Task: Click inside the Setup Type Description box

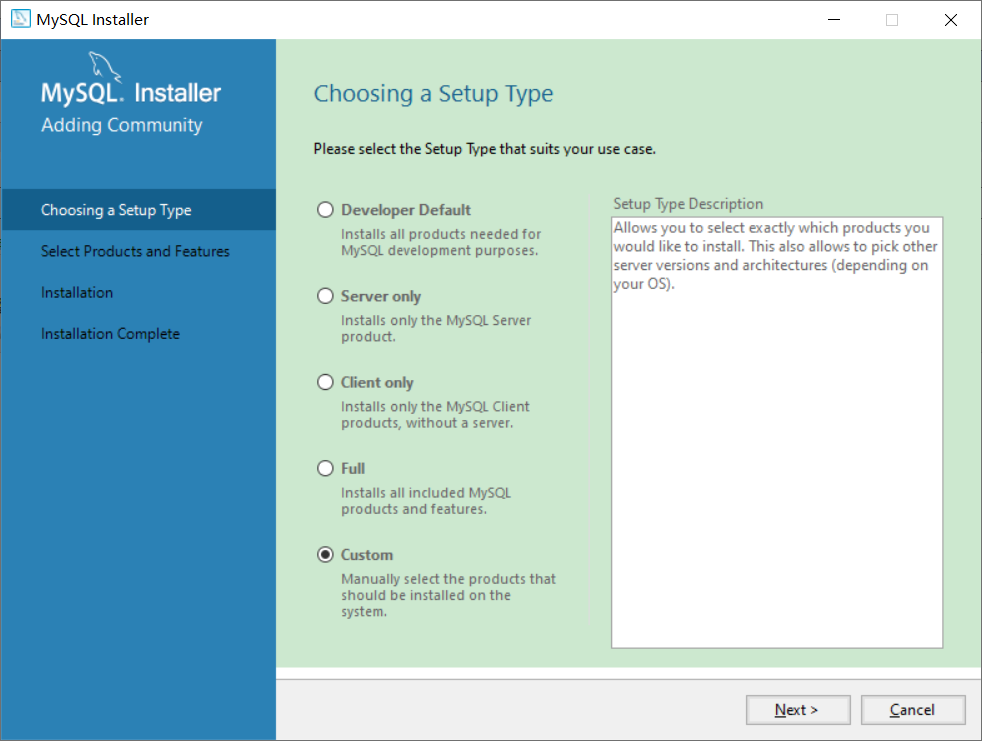Action: tap(777, 433)
